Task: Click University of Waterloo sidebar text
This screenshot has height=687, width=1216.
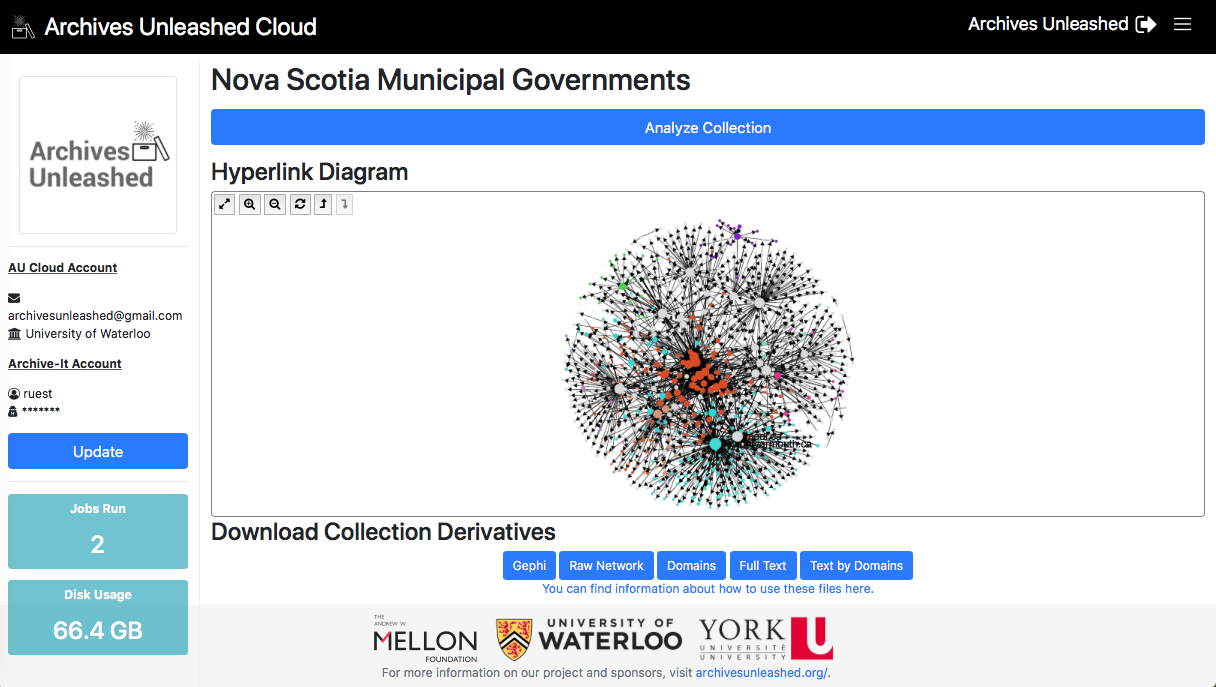Action: pyautogui.click(x=88, y=333)
